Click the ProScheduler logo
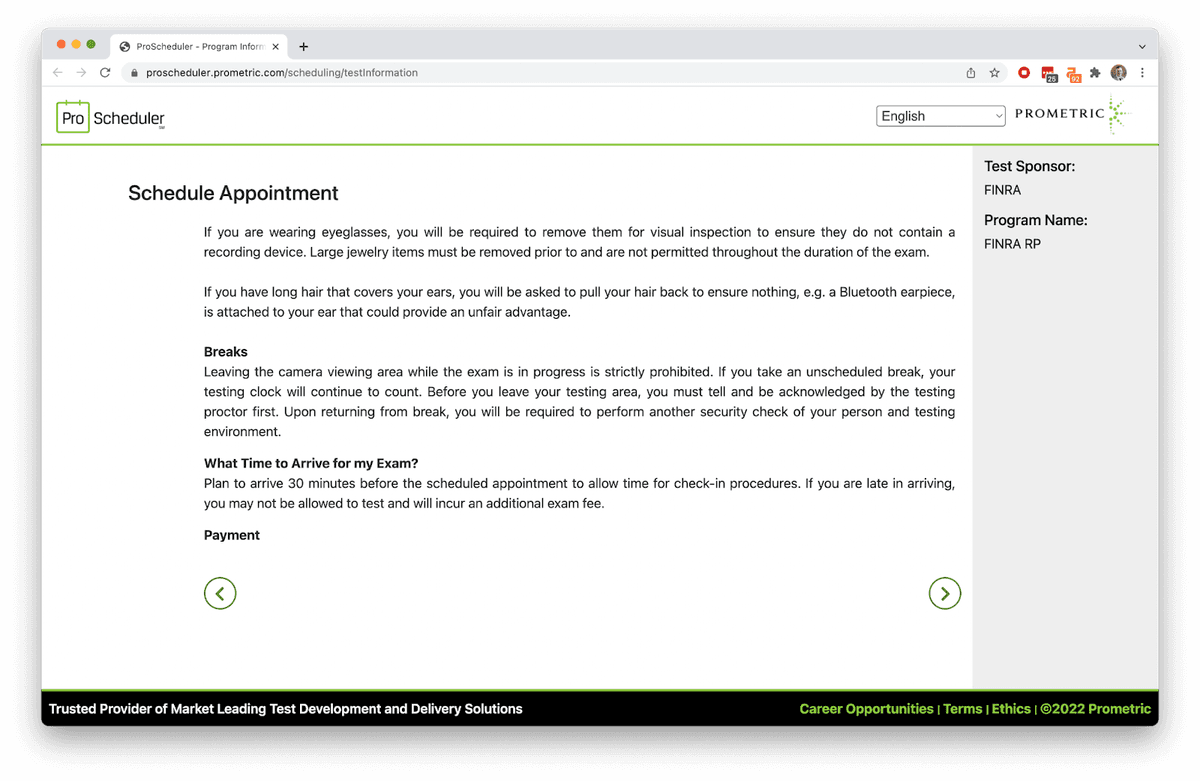 pos(111,117)
